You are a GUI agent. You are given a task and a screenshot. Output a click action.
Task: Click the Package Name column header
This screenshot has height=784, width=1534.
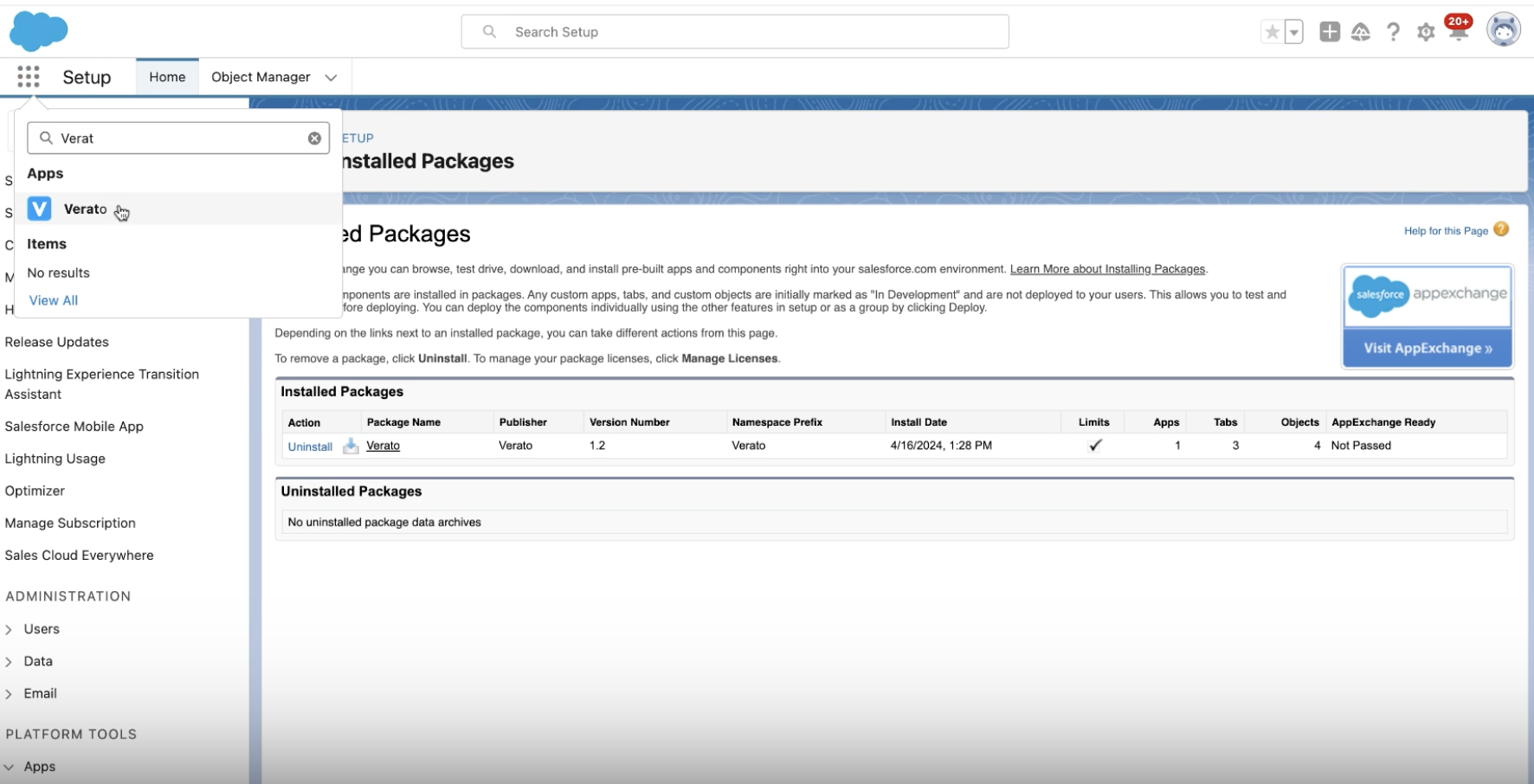[403, 422]
